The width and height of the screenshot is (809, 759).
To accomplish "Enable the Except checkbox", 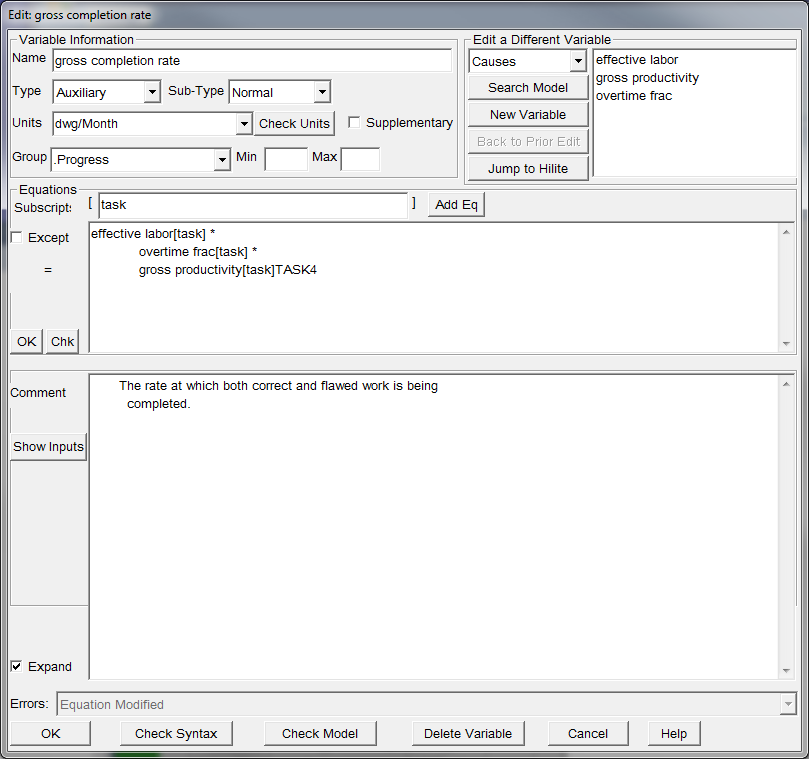I will (16, 238).
